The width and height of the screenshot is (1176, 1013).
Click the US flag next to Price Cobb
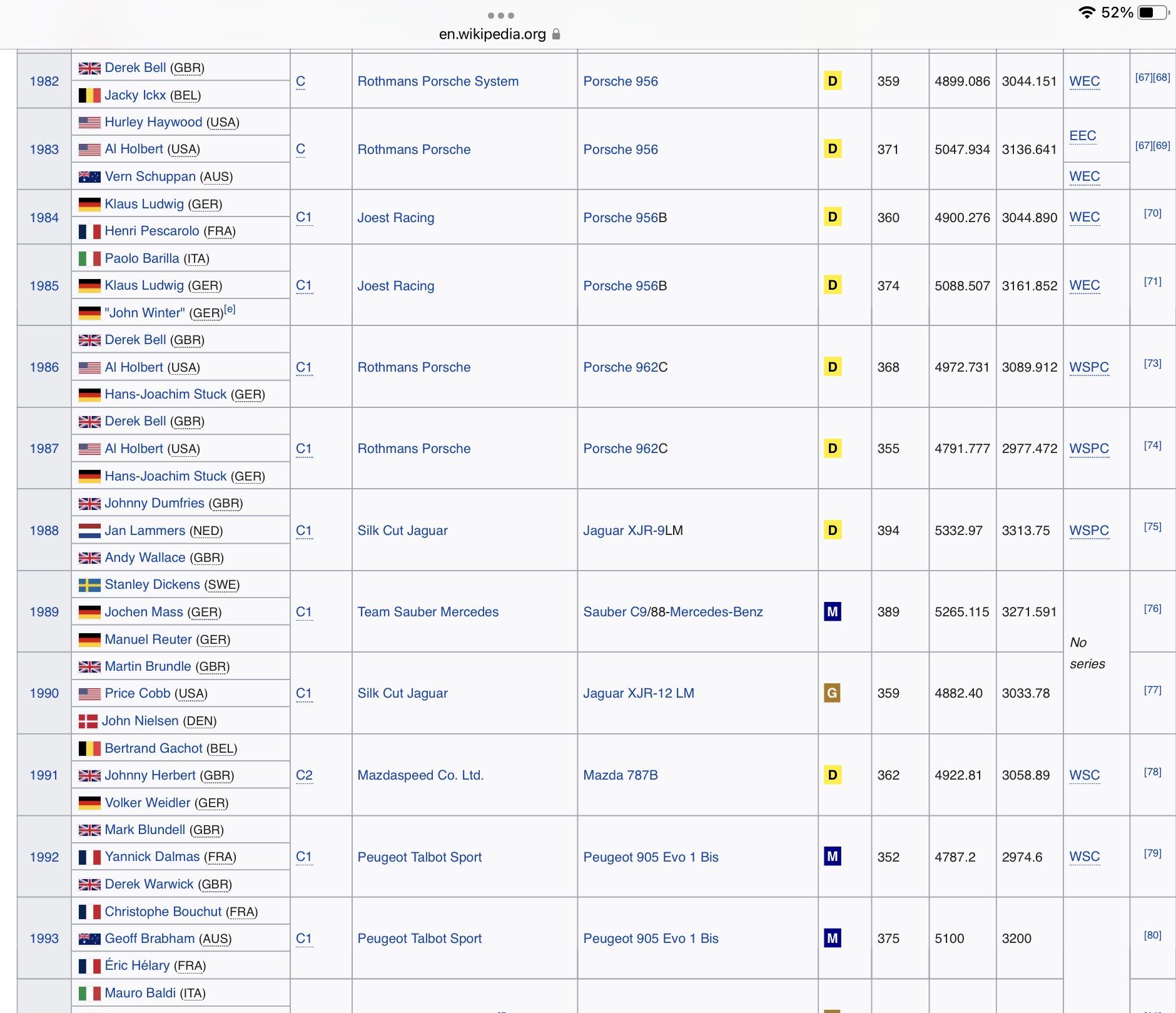[89, 694]
